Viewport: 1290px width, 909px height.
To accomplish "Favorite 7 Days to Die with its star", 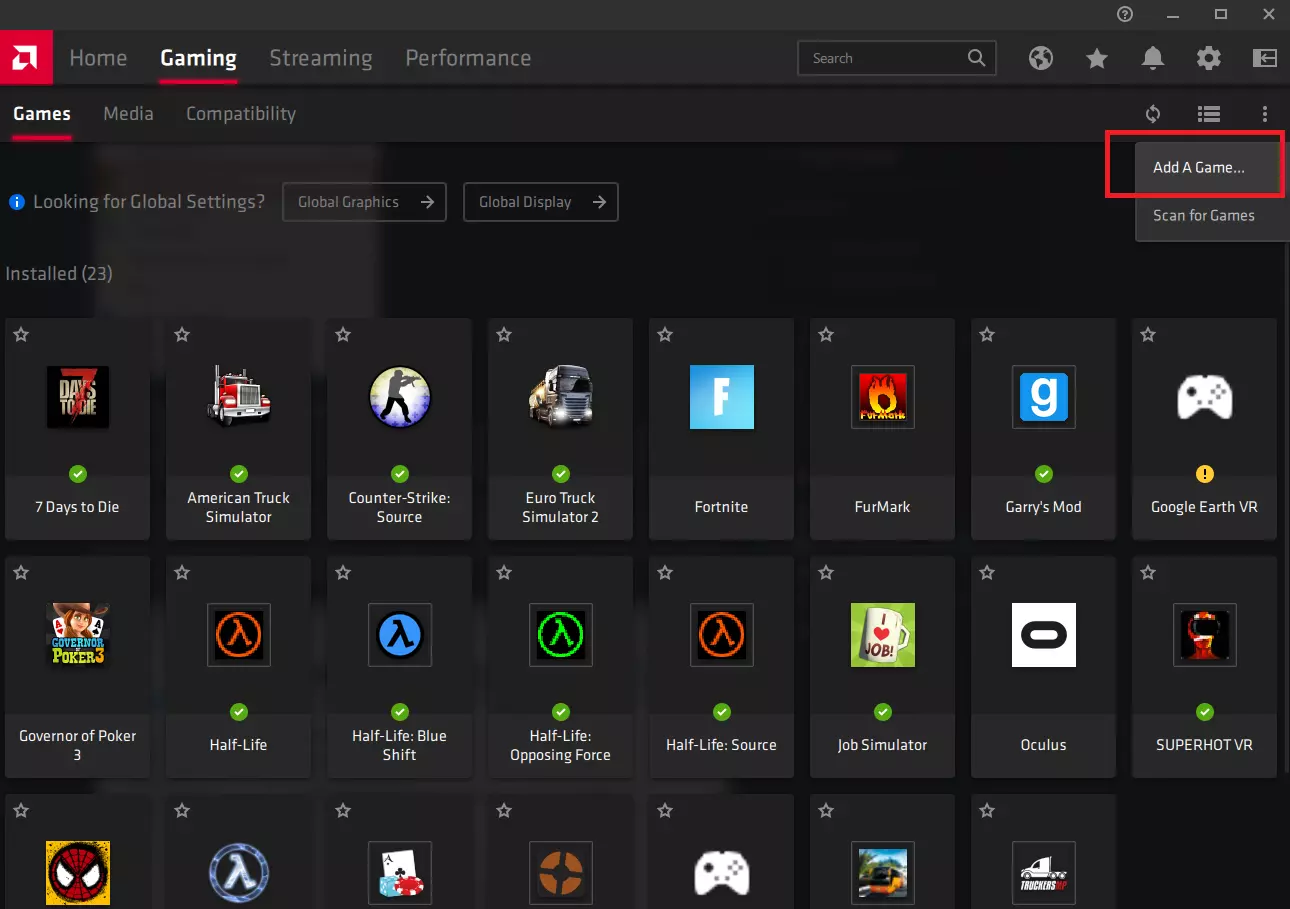I will click(x=21, y=335).
